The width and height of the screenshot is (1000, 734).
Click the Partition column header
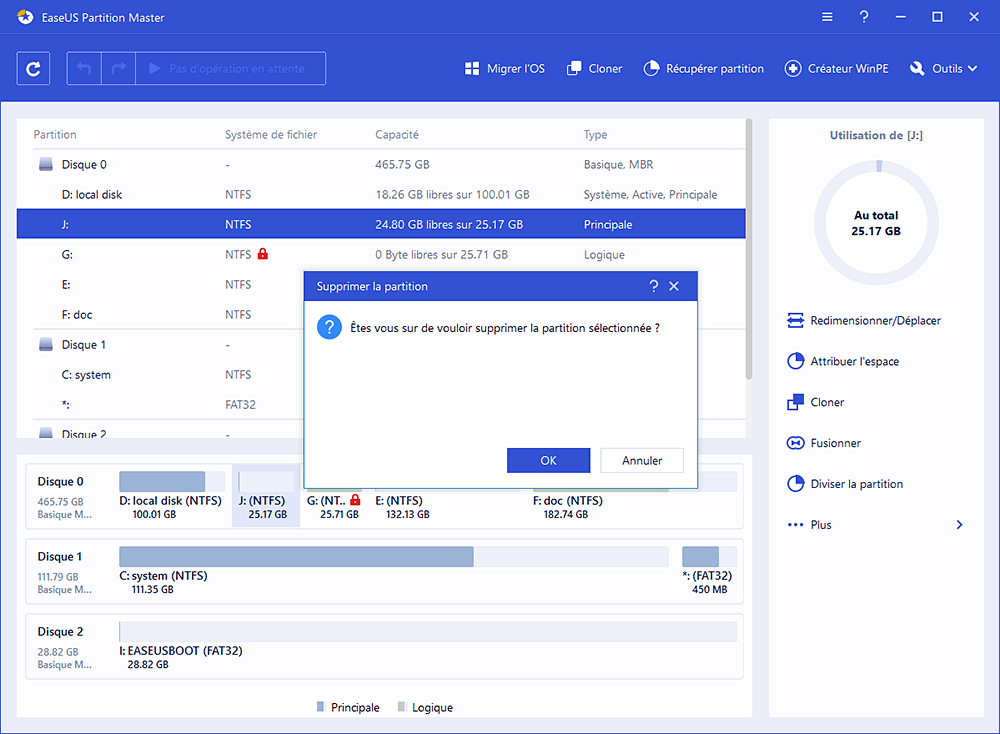[x=55, y=135]
